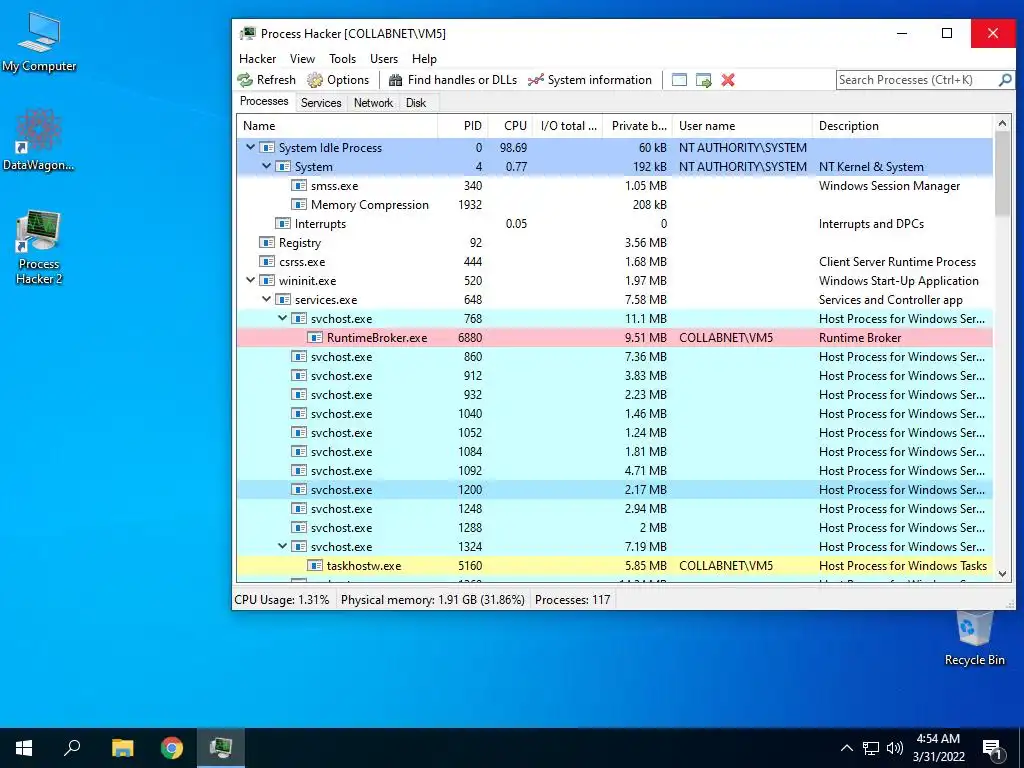Switch to the Network tab

tap(373, 103)
